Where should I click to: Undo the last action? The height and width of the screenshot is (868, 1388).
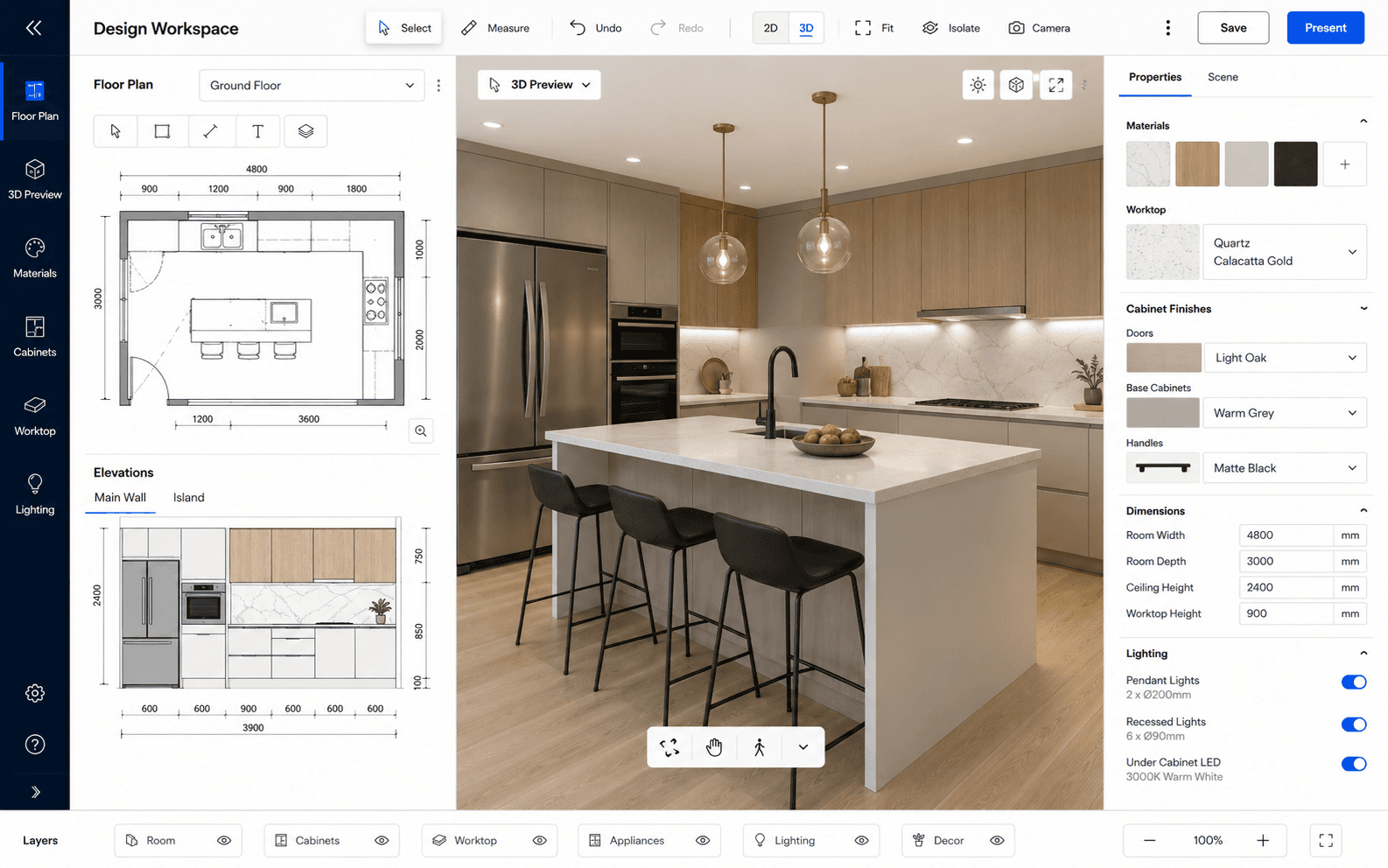pyautogui.click(x=596, y=28)
